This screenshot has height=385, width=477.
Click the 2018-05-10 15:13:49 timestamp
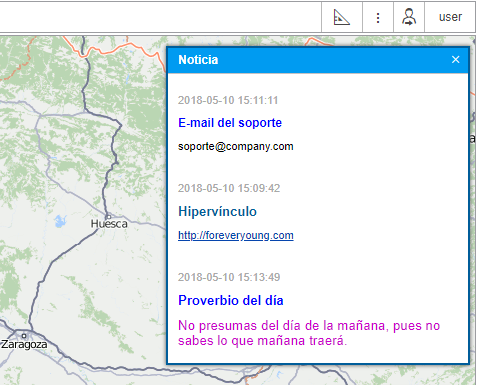point(229,277)
